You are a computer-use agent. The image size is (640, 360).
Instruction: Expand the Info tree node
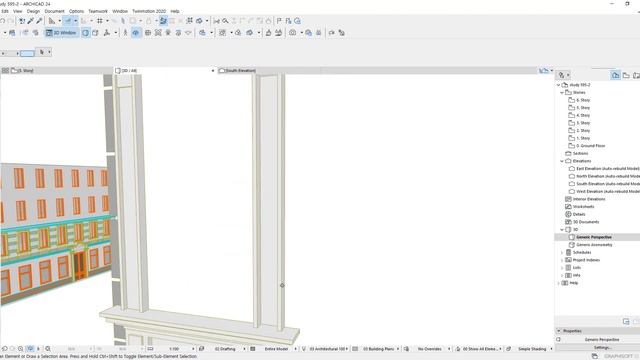click(562, 276)
